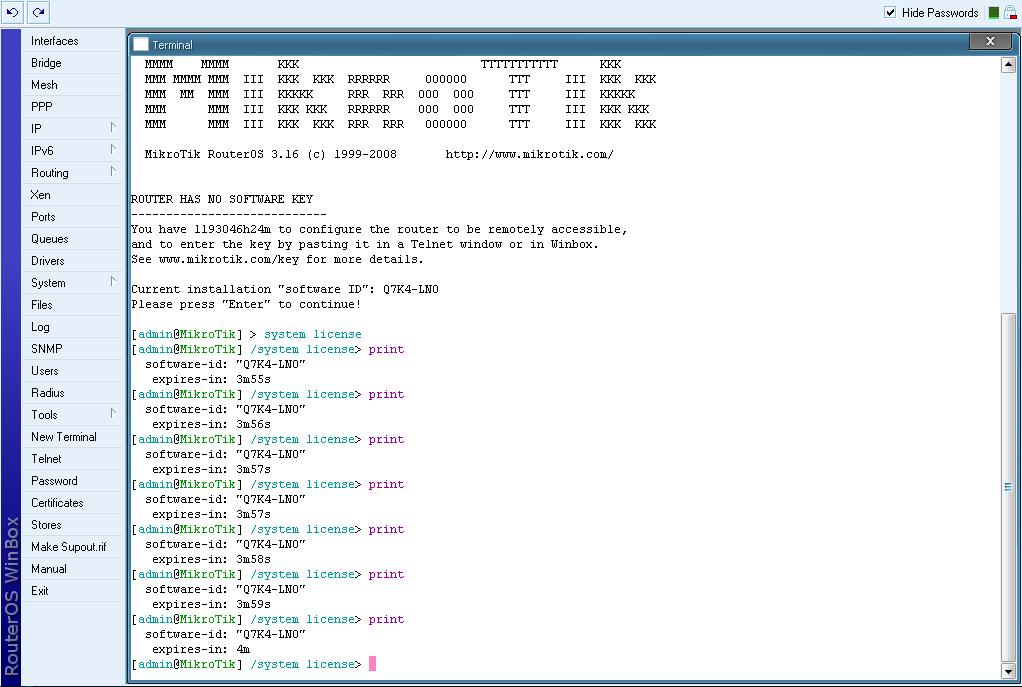Screen dimensions: 1022x687
Task: Expand the Routing submenu arrow
Action: 113,172
